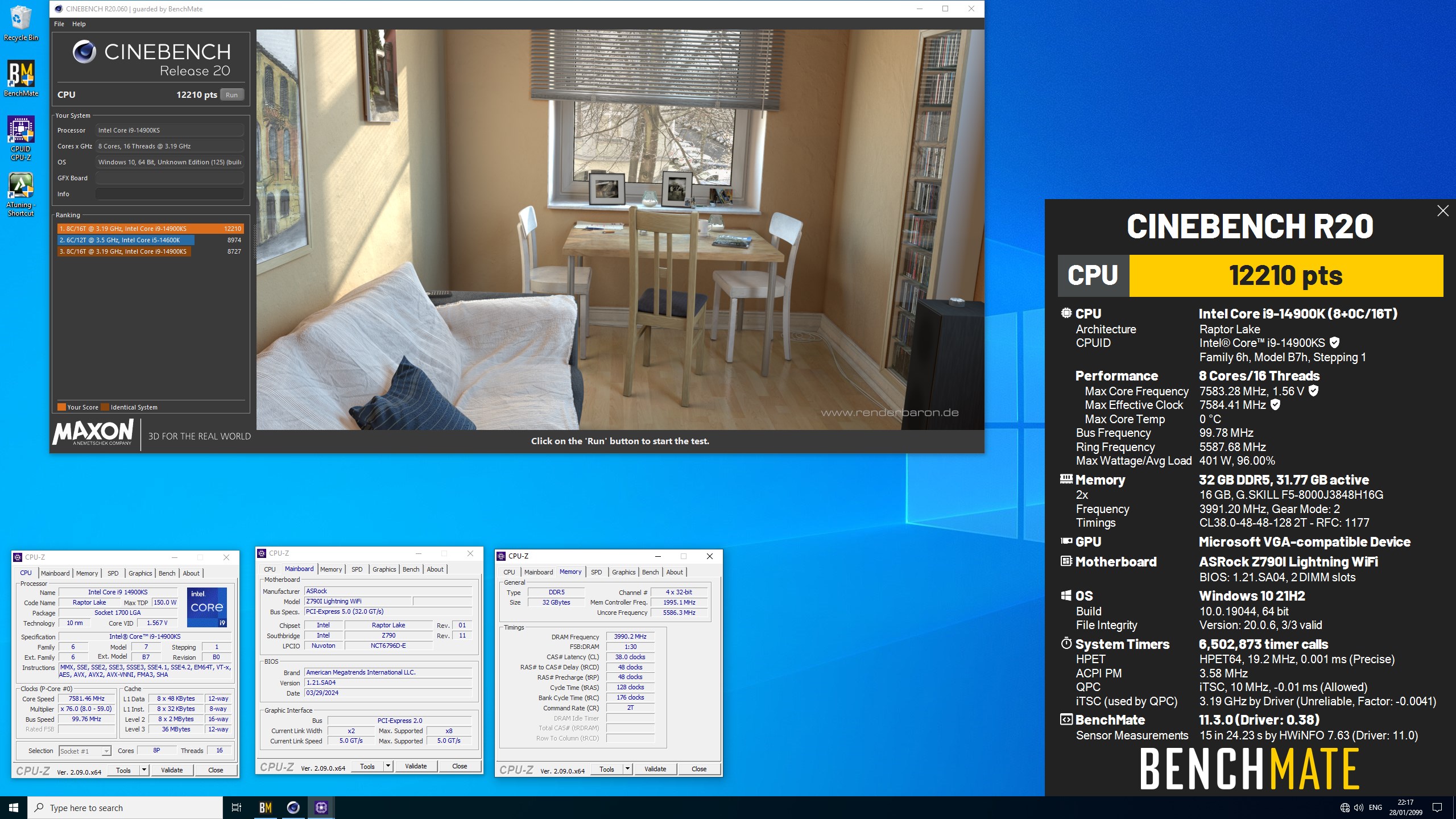Click Validate in CPU-Z Mainboard window

click(416, 766)
